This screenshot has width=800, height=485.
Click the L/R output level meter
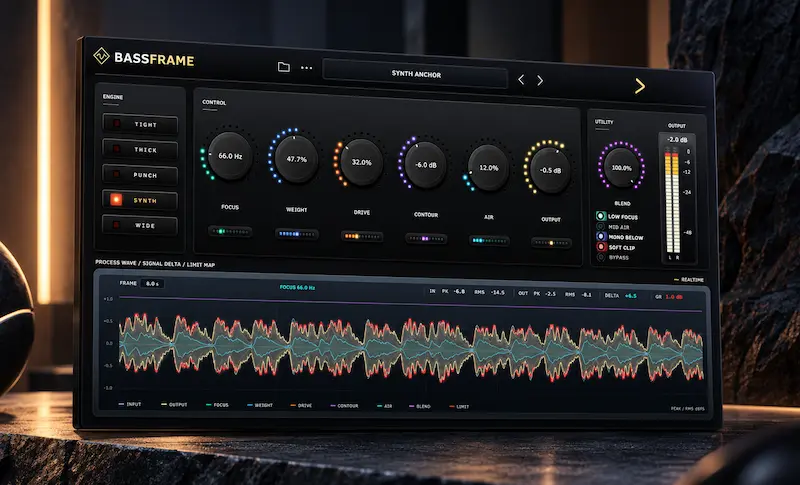[x=672, y=202]
